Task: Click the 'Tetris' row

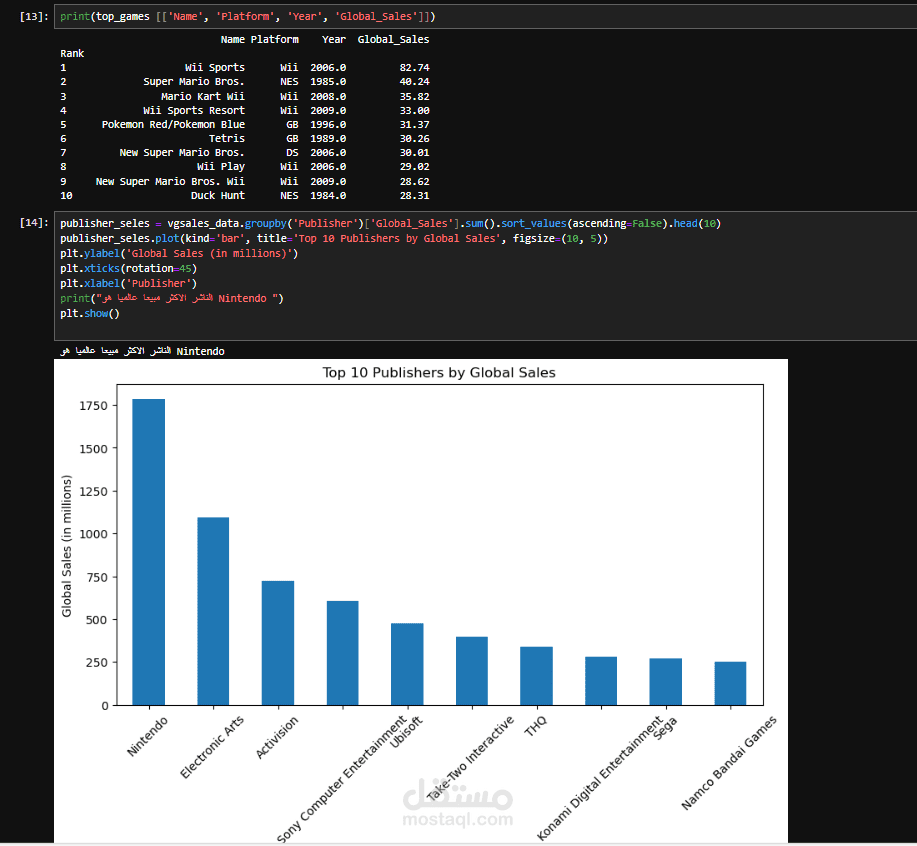Action: tap(244, 139)
